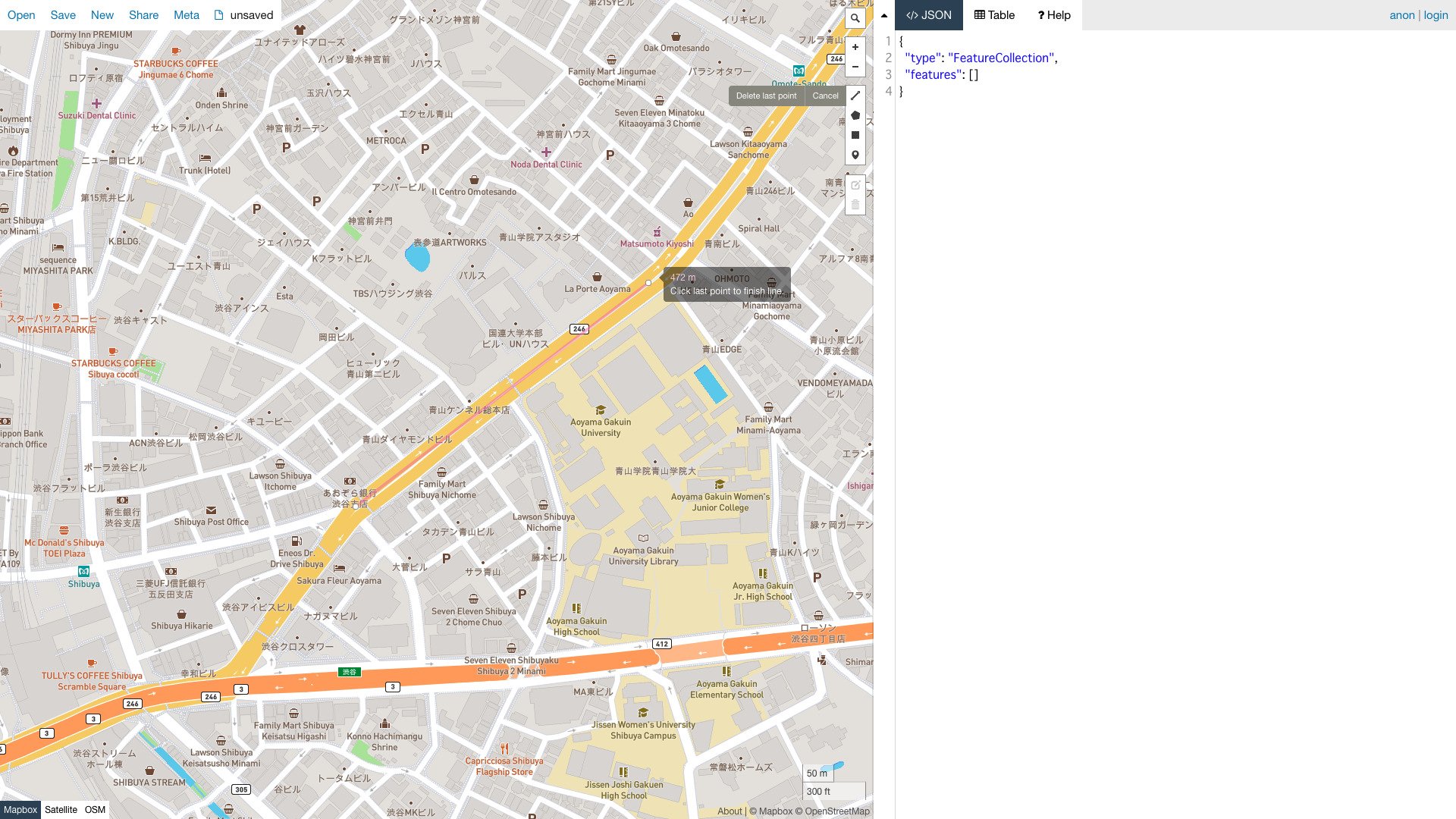Click the Aoyama Gakuin Women's Junior College label
The width and height of the screenshot is (1456, 819).
coord(720,503)
